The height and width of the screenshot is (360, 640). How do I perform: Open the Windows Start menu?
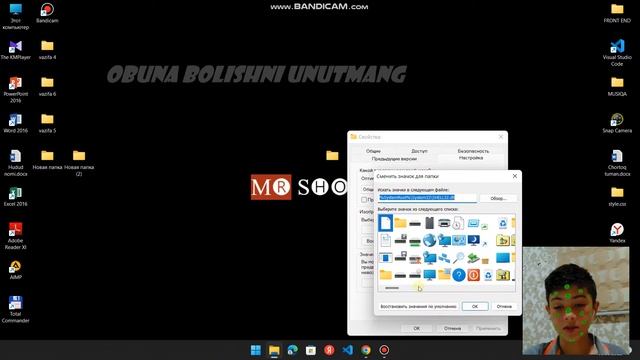coord(256,350)
